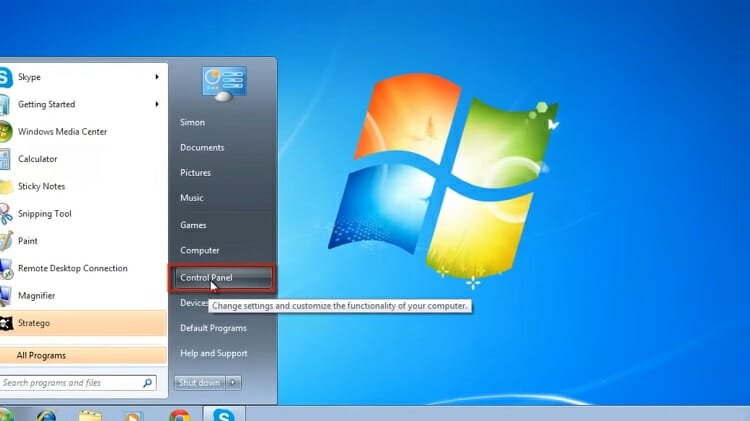Expand the Skype jump list arrow
750x421 pixels.
[x=157, y=77]
